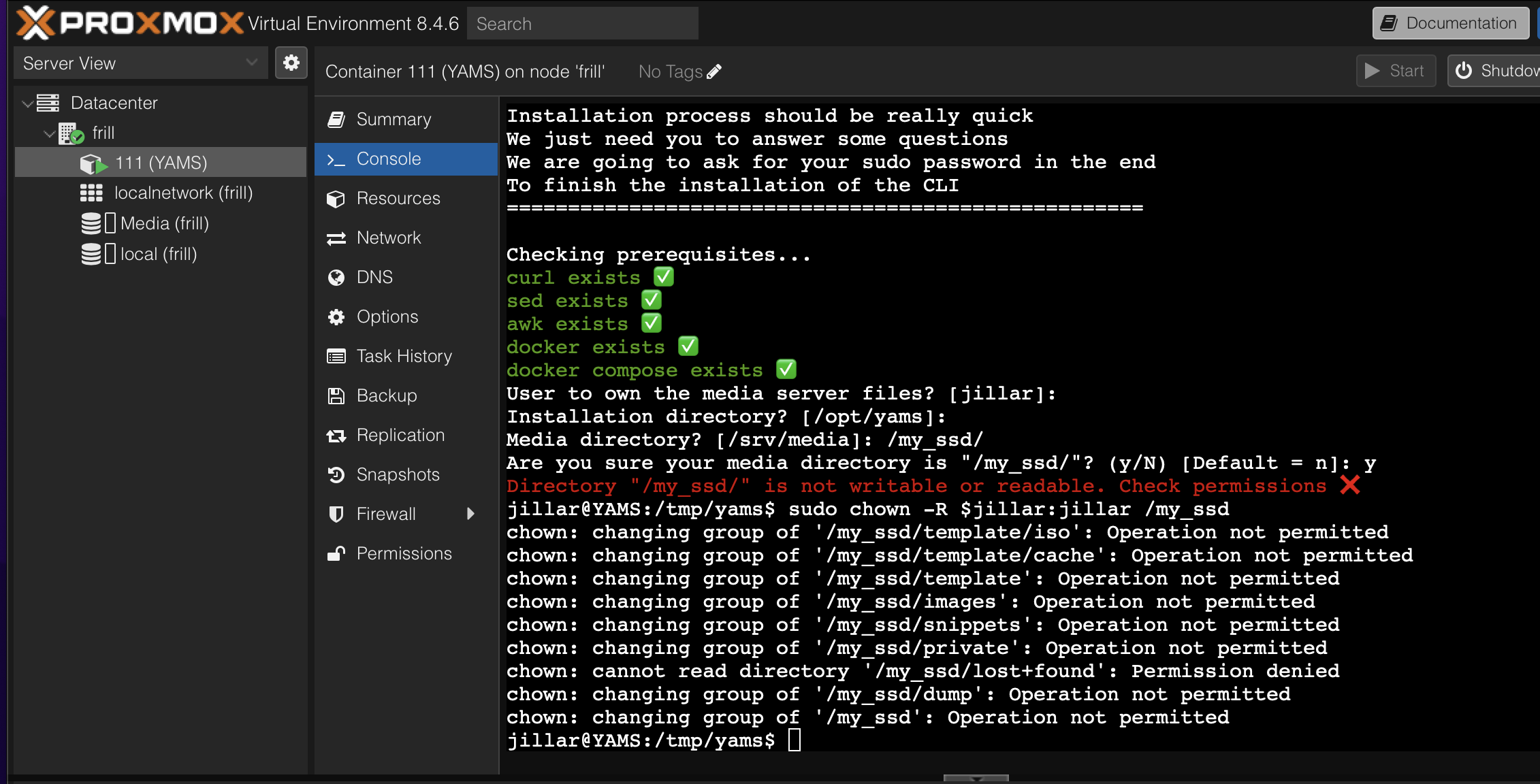Screen dimensions: 1540x784
Task: Click the No Tags label
Action: (x=671, y=71)
